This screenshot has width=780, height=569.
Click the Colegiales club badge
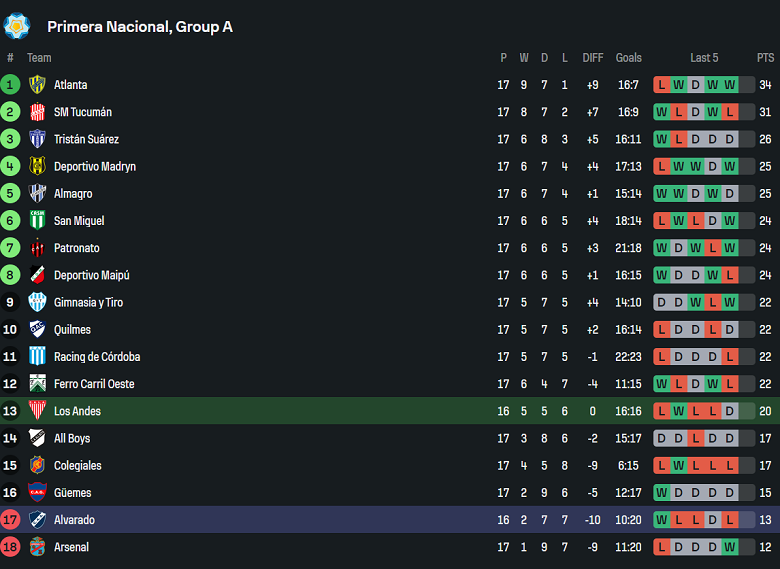coord(37,465)
